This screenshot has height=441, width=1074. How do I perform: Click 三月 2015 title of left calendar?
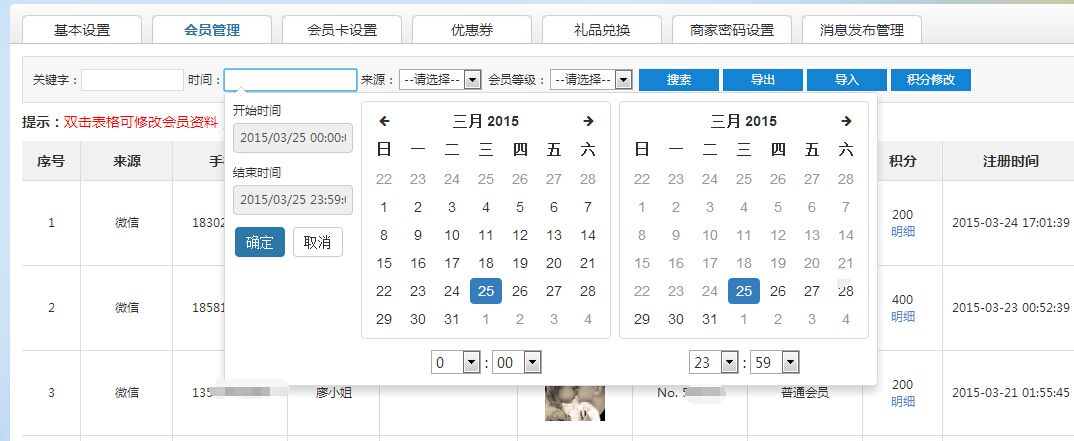pos(486,122)
